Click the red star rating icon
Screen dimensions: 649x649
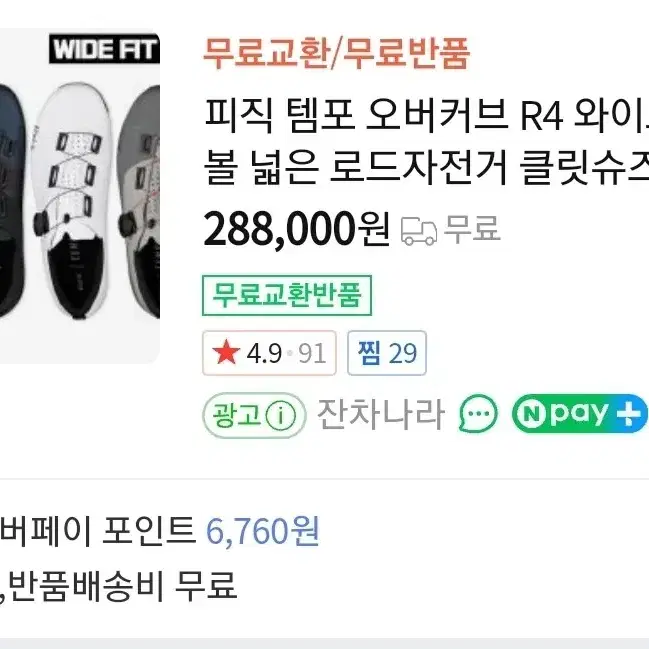(x=226, y=353)
